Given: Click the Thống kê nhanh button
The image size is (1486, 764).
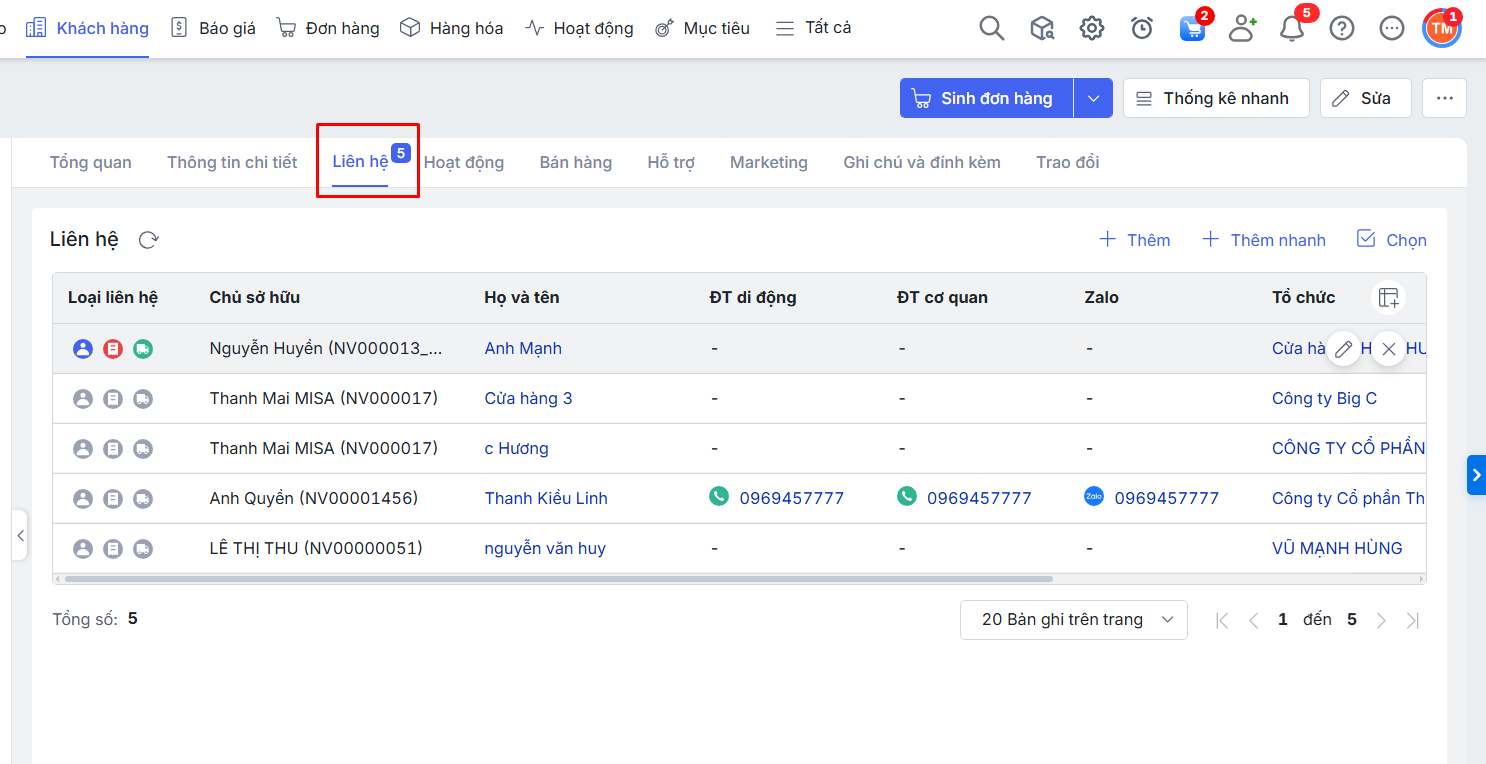Looking at the screenshot, I should click(x=1215, y=98).
